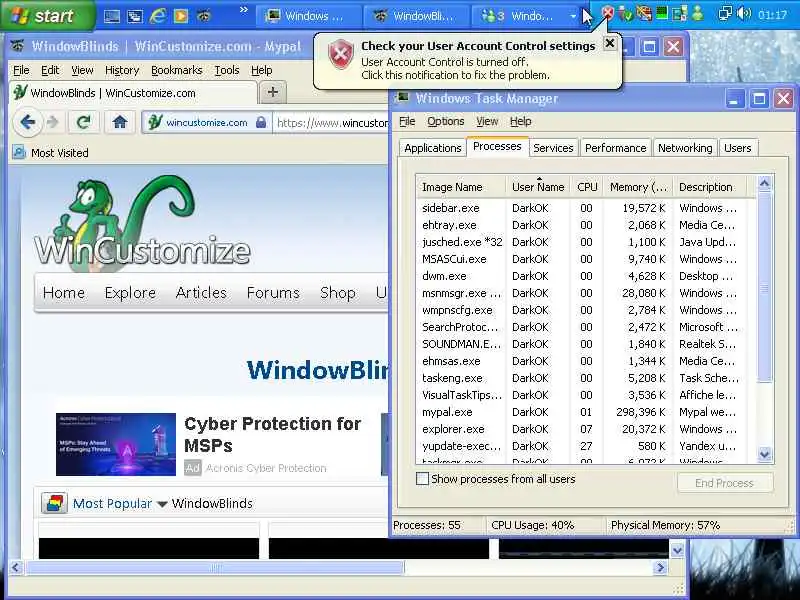Viewport: 800px width, 600px height.
Task: Click the padlock site security icon
Action: coord(261,122)
